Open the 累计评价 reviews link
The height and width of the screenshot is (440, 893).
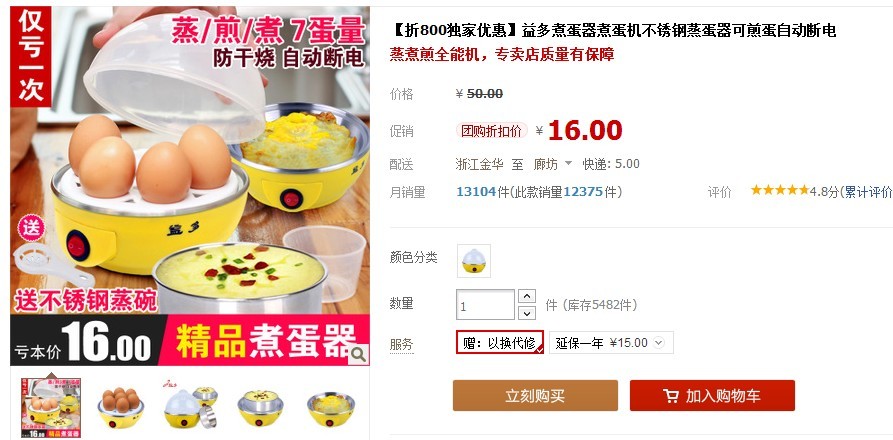(x=868, y=192)
